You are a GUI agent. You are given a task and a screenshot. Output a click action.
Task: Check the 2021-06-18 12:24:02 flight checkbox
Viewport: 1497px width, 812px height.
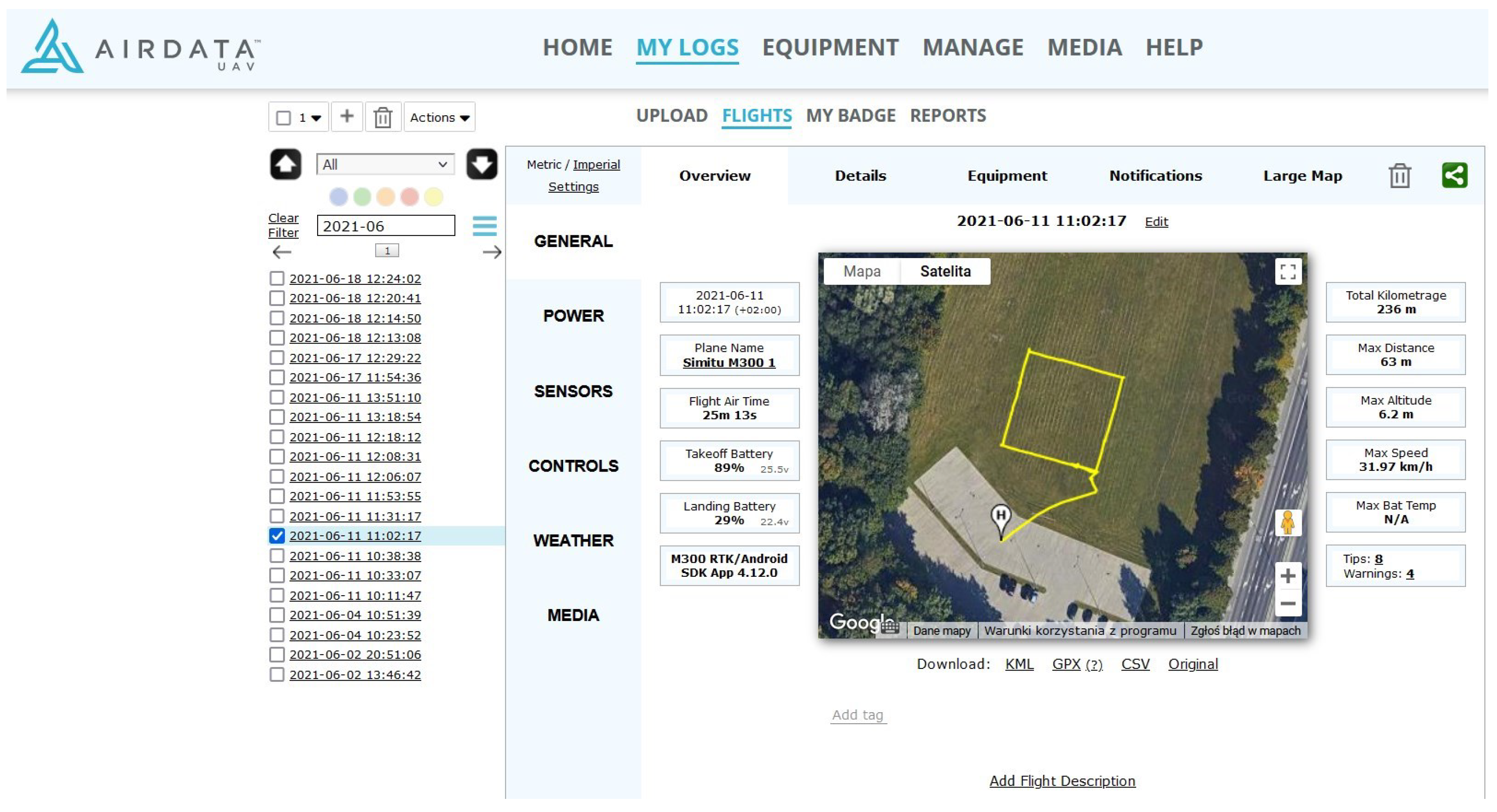point(277,279)
